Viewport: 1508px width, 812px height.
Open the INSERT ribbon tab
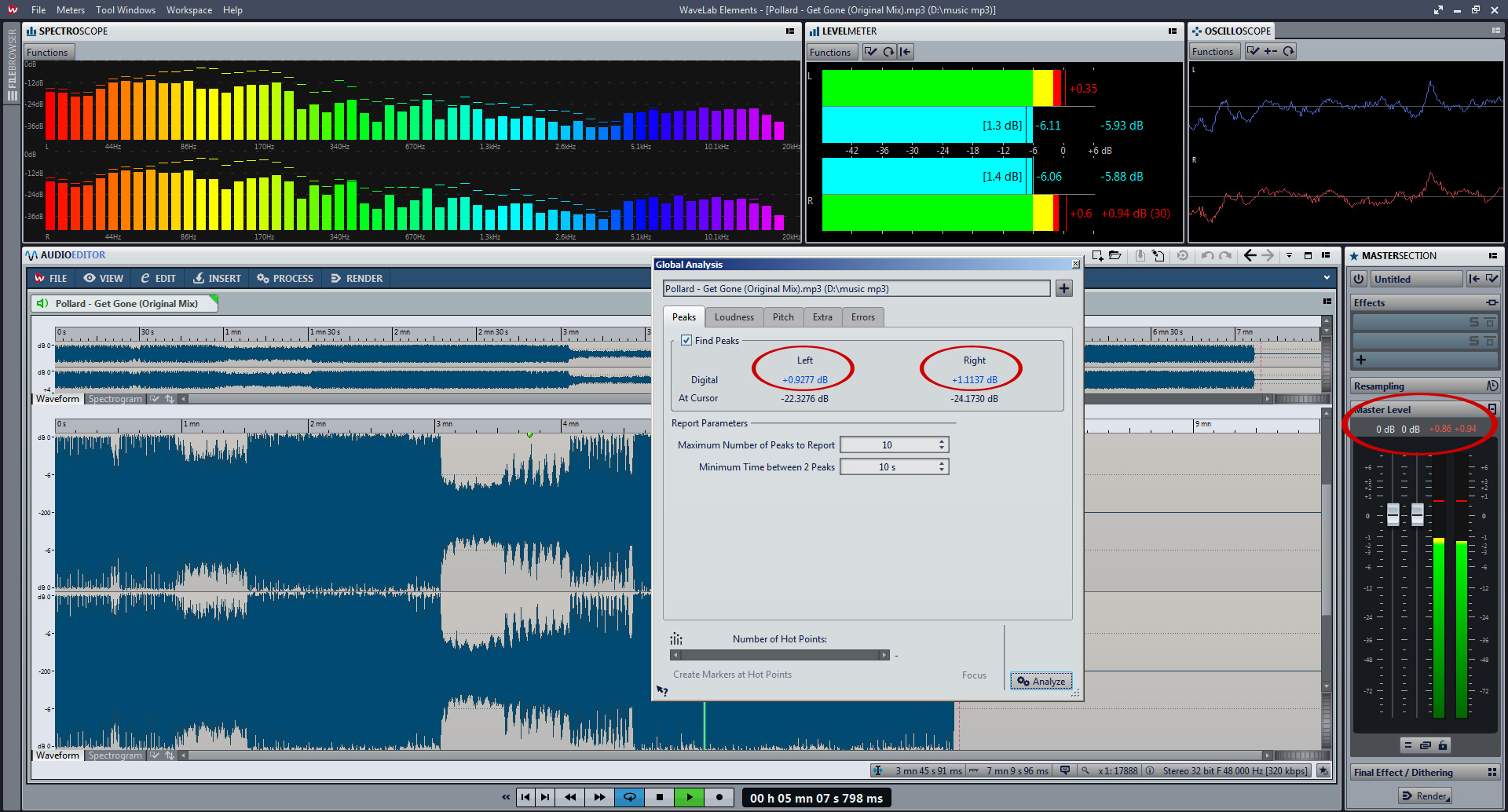218,278
